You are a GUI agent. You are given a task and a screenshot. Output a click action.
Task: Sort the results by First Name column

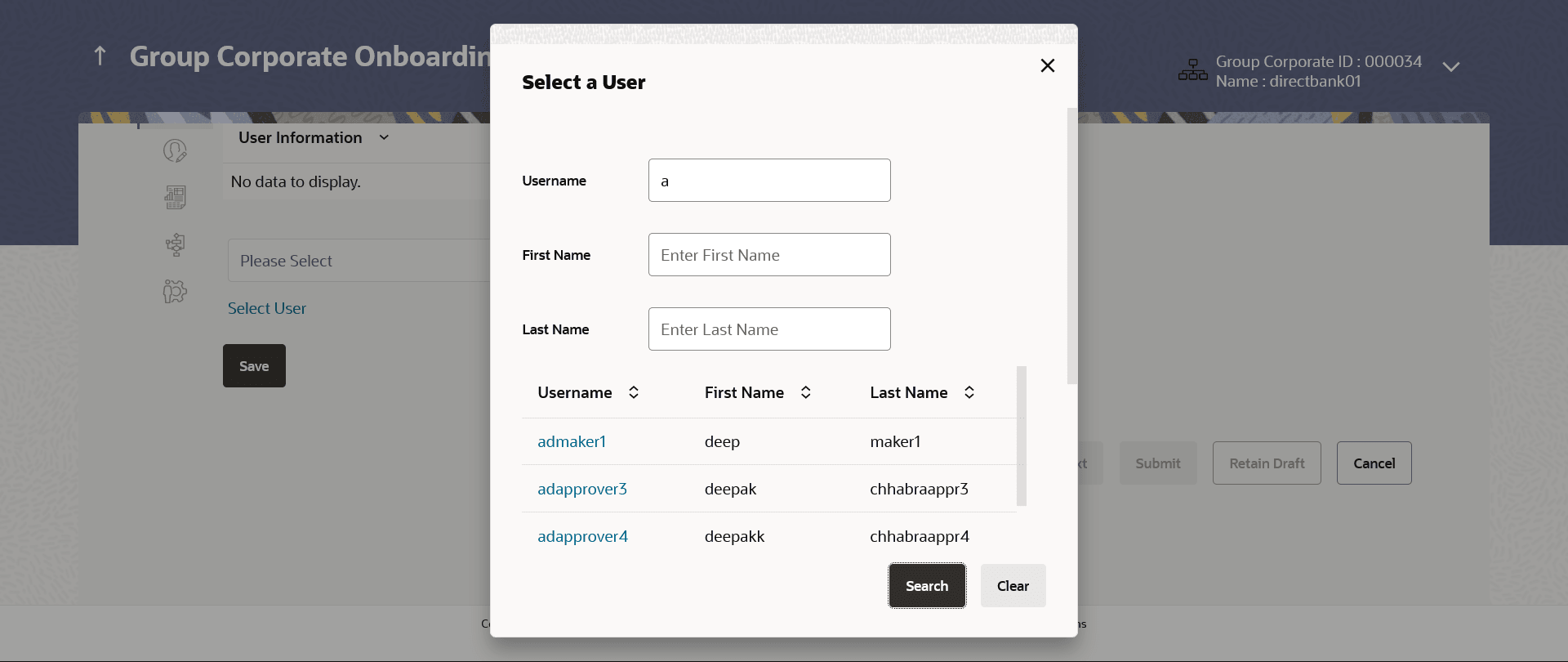pos(805,392)
